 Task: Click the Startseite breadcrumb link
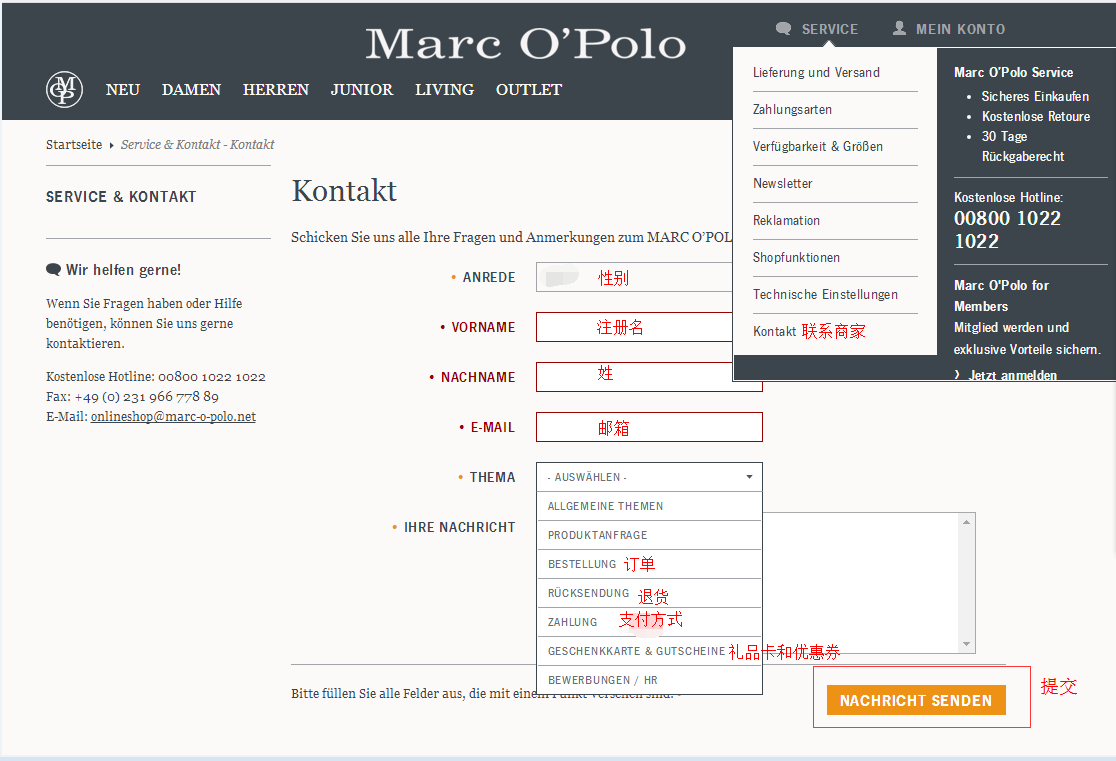(x=74, y=145)
